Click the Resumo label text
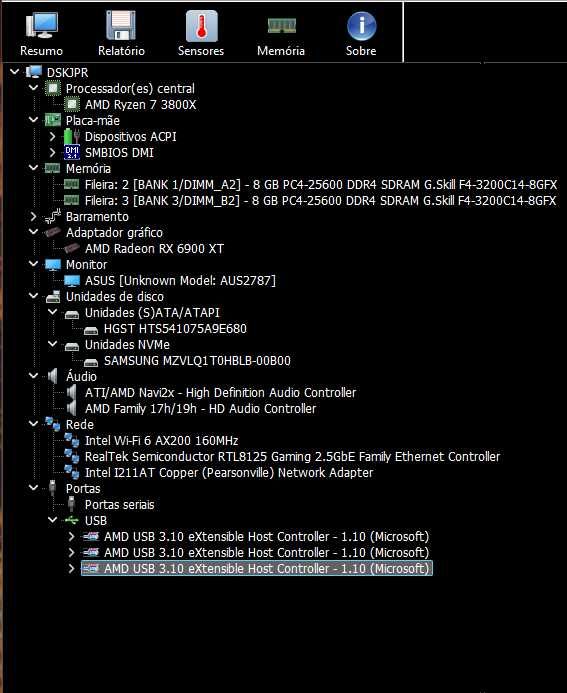 pos(42,51)
